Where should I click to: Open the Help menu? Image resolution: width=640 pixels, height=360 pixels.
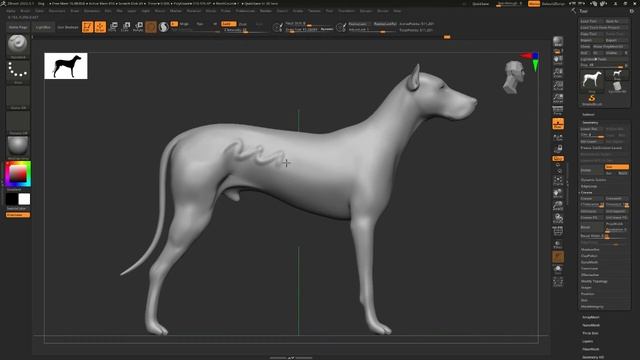(x=397, y=11)
